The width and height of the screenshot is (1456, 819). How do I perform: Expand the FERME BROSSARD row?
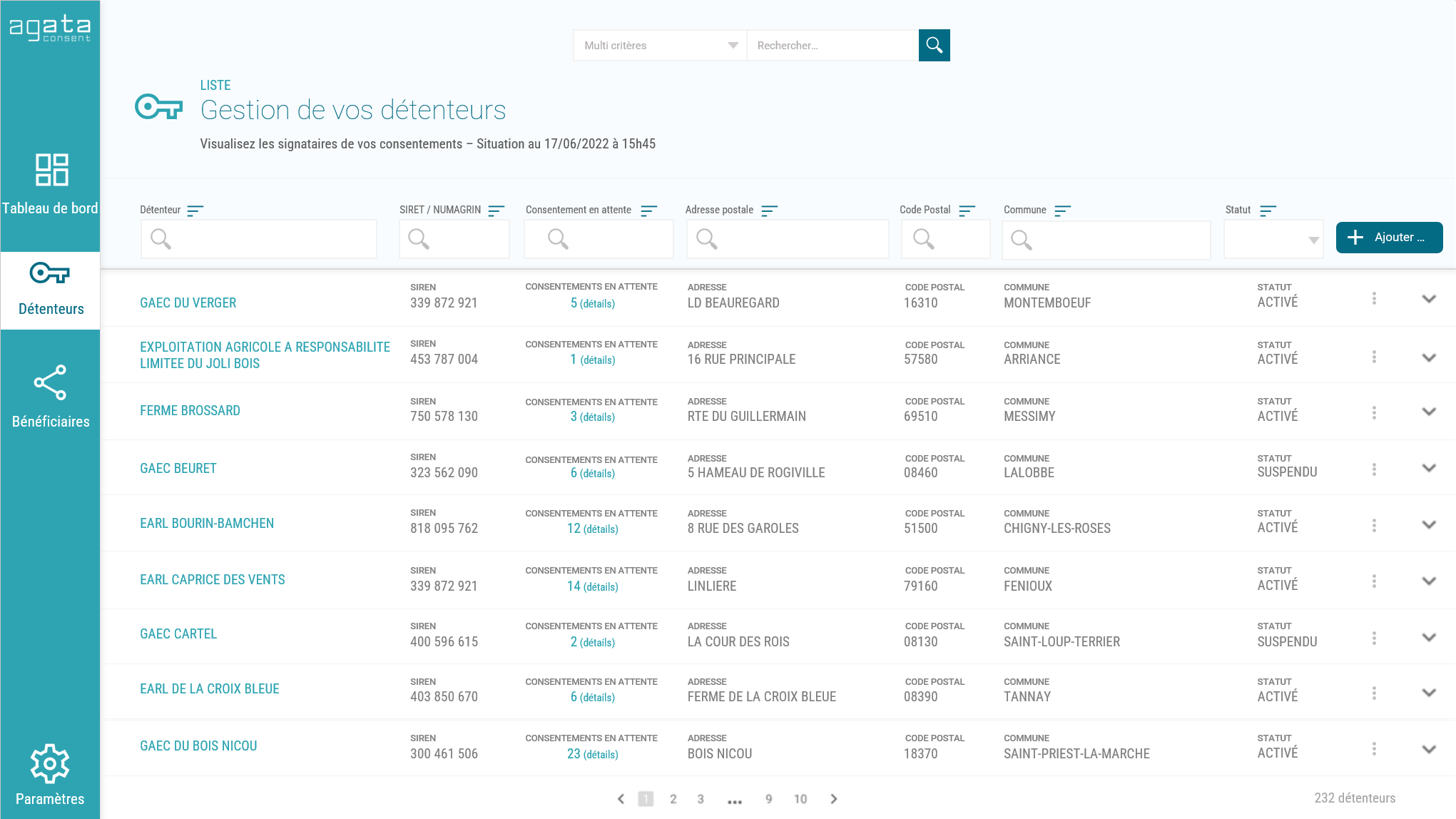1428,412
